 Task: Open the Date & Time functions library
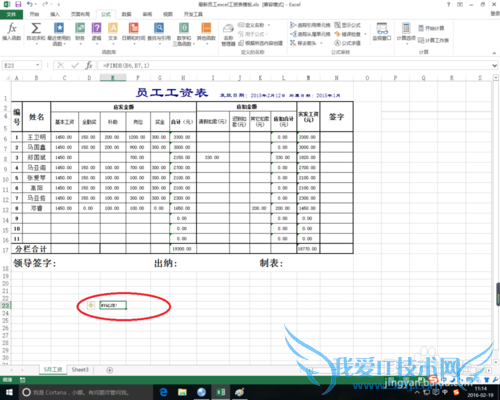(x=133, y=33)
